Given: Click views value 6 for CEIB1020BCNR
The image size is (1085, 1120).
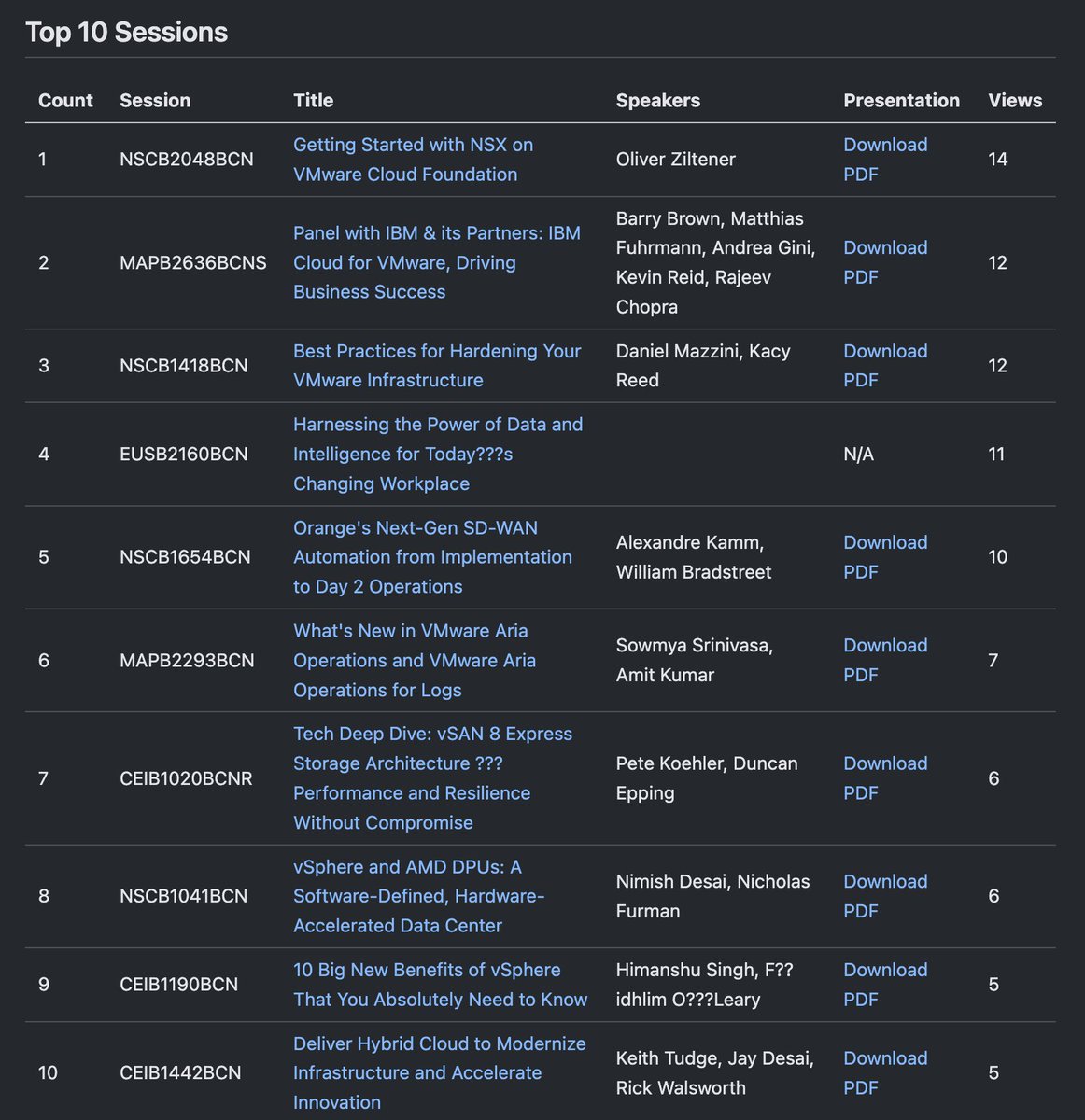Looking at the screenshot, I should click(993, 778).
